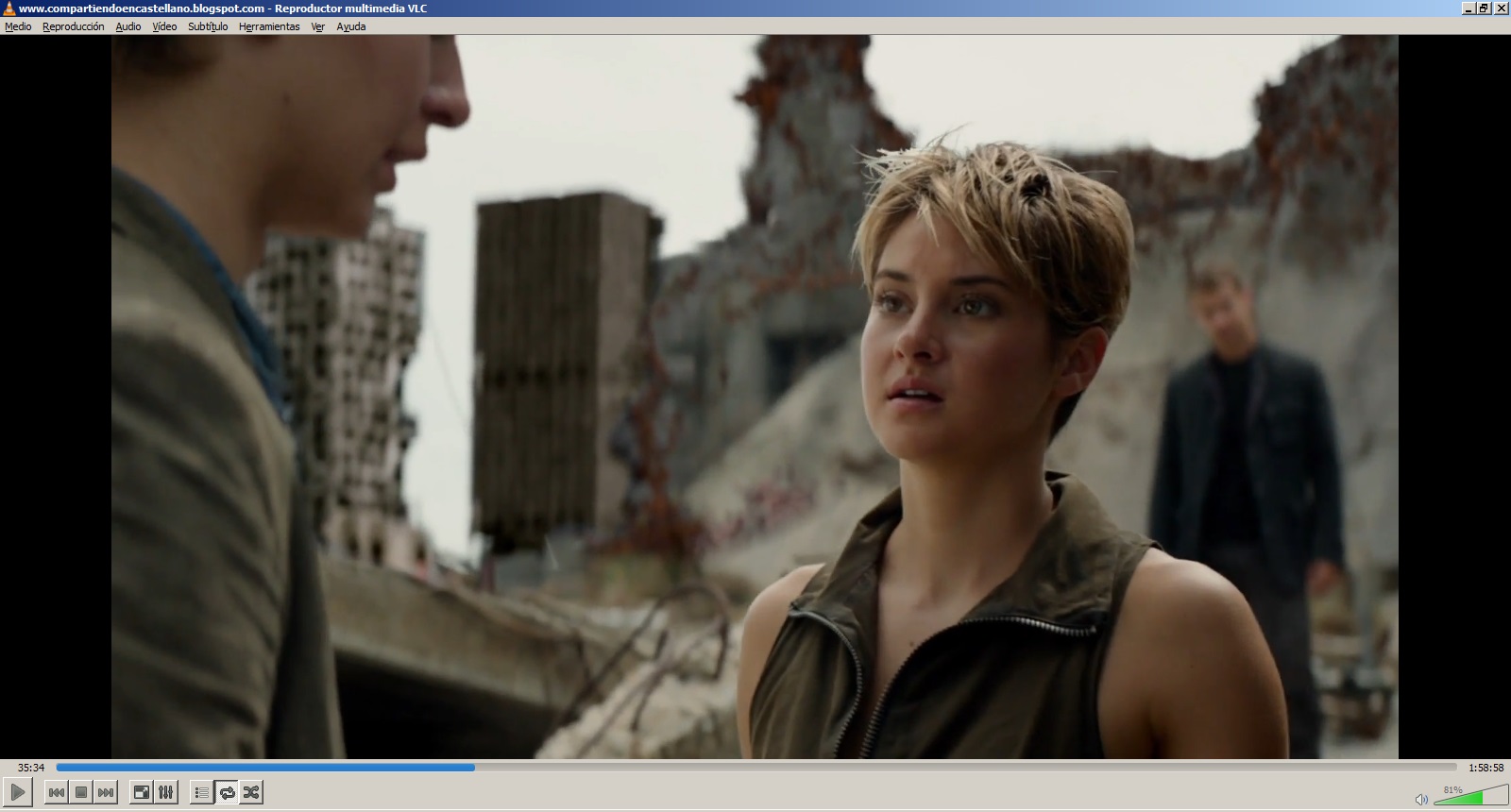This screenshot has height=812, width=1511.
Task: Open the Herramientas menu
Action: (269, 26)
